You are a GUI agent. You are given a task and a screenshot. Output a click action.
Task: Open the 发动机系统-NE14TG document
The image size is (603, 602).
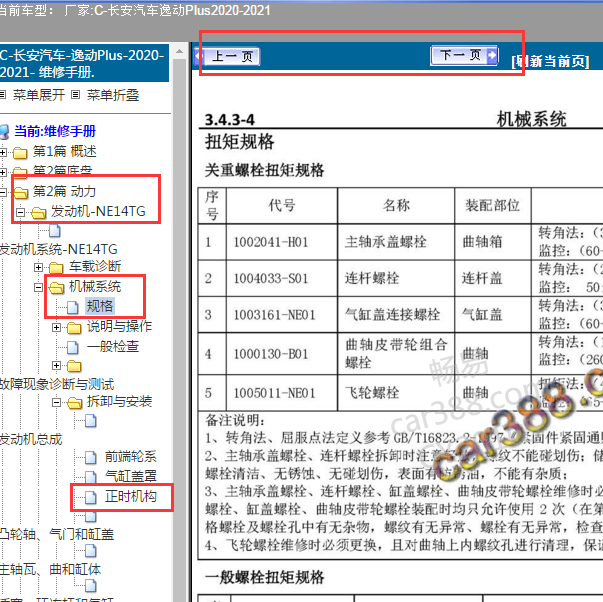tap(58, 249)
